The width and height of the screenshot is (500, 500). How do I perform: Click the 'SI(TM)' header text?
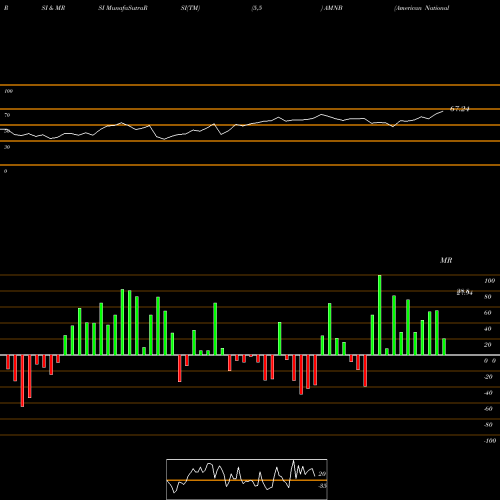(190, 8)
